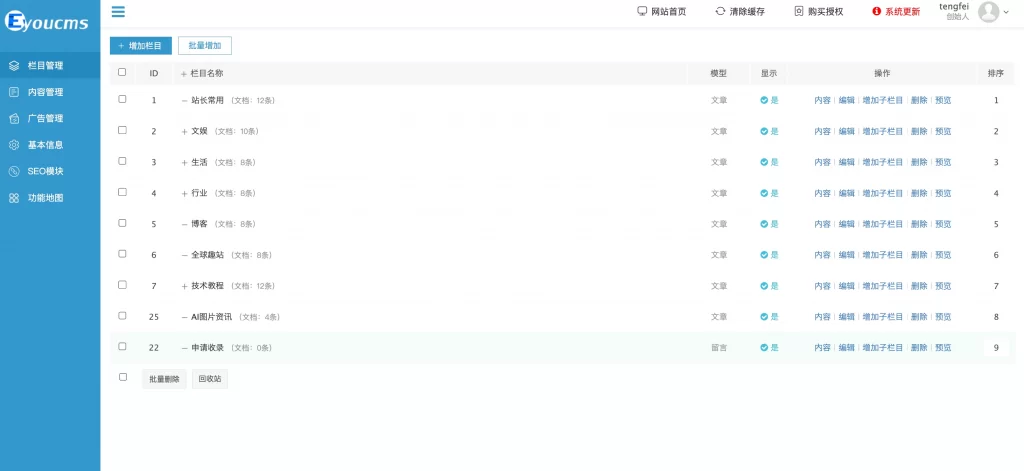
Task: Open the user dropdown arrow beside avatar
Action: 1006,12
